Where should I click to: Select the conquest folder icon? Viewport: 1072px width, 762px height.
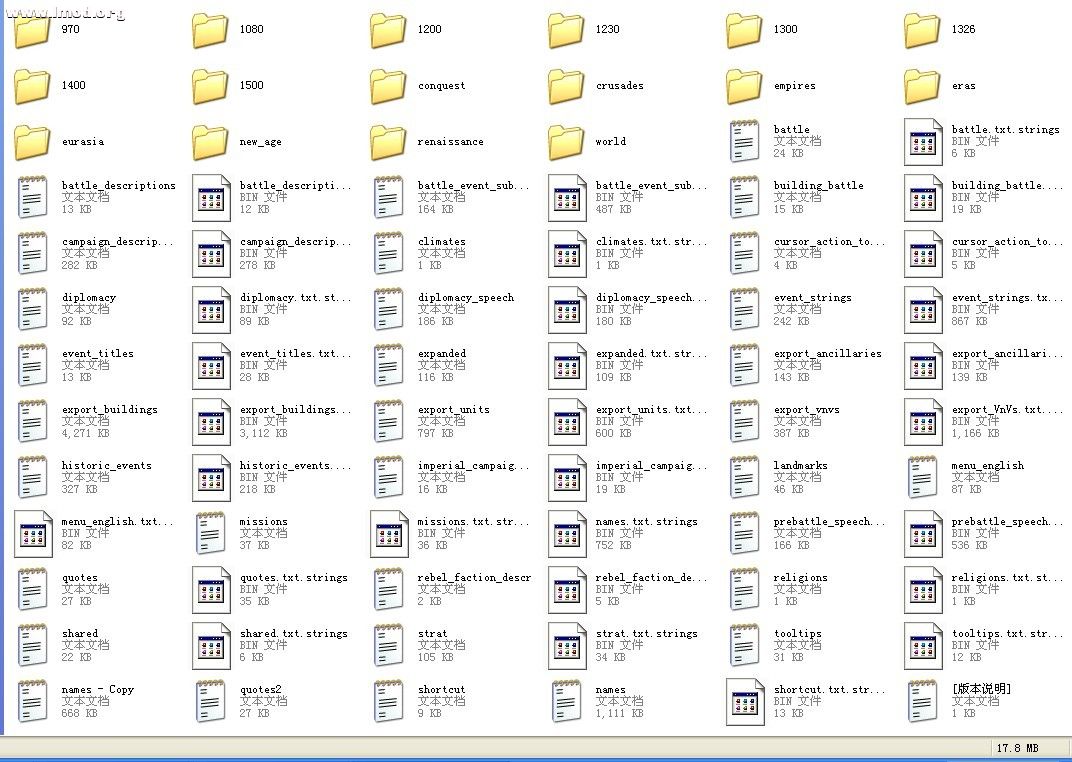(x=388, y=86)
